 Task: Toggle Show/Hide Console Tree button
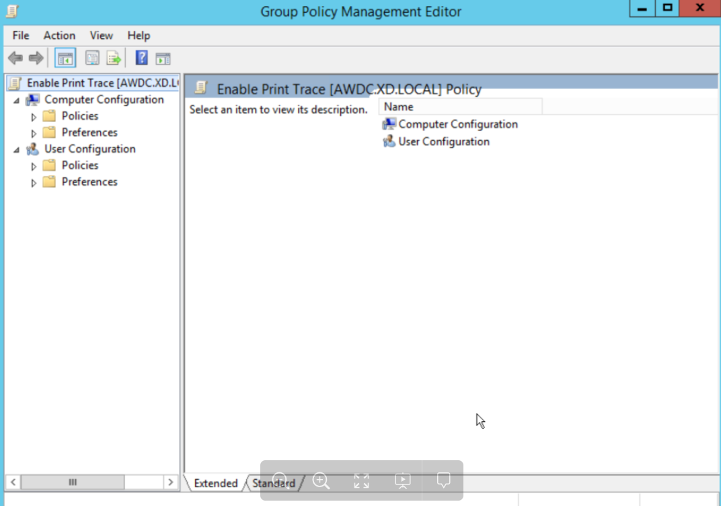65,58
